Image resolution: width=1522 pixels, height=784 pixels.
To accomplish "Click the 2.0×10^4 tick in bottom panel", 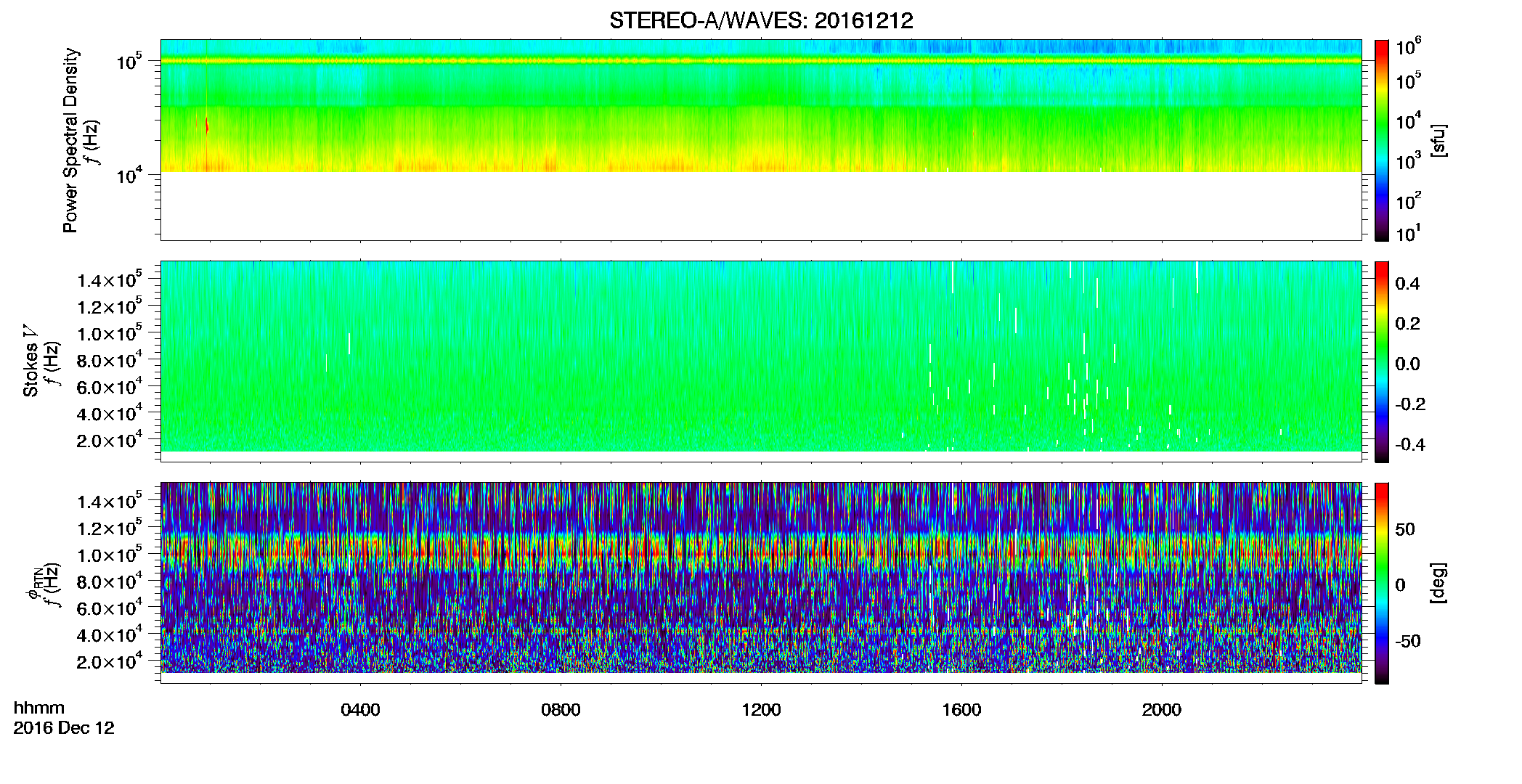I will coord(109,661).
